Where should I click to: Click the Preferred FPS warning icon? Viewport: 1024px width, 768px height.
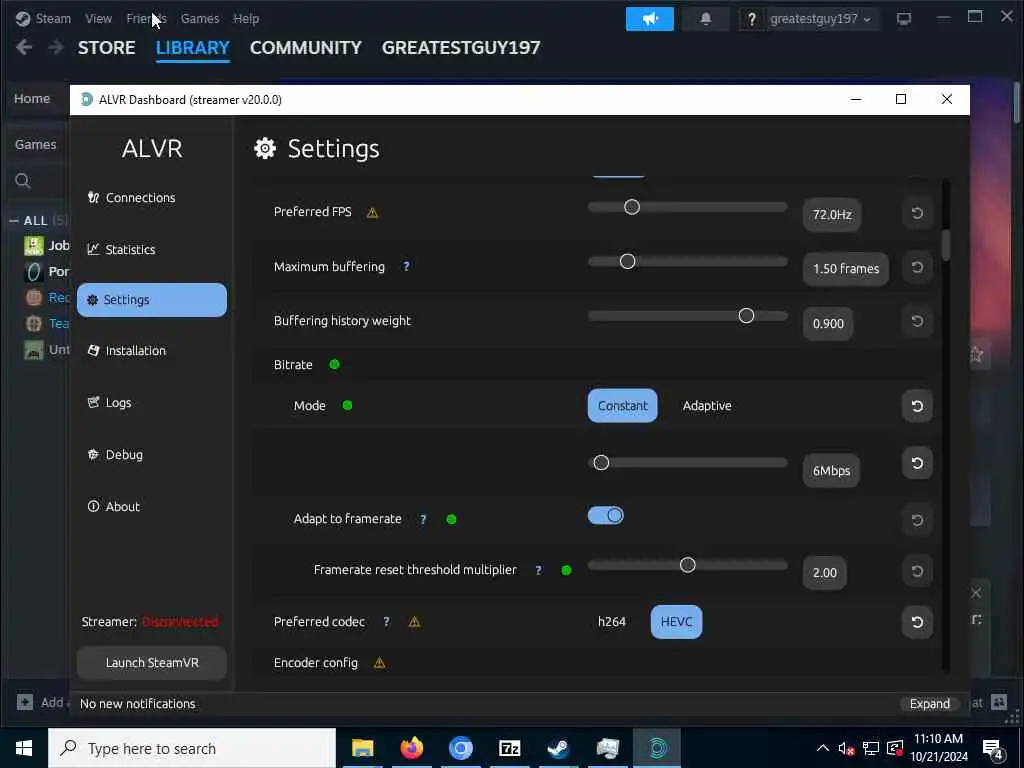[372, 212]
